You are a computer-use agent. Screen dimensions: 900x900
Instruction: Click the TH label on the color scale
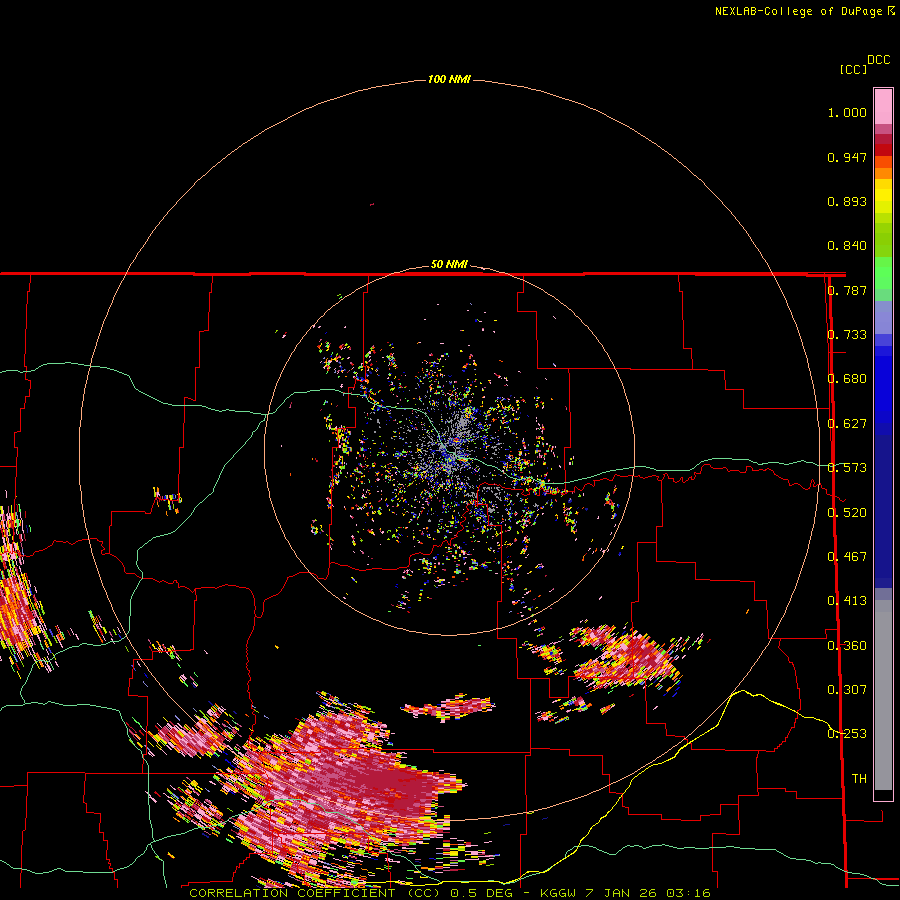click(x=859, y=779)
